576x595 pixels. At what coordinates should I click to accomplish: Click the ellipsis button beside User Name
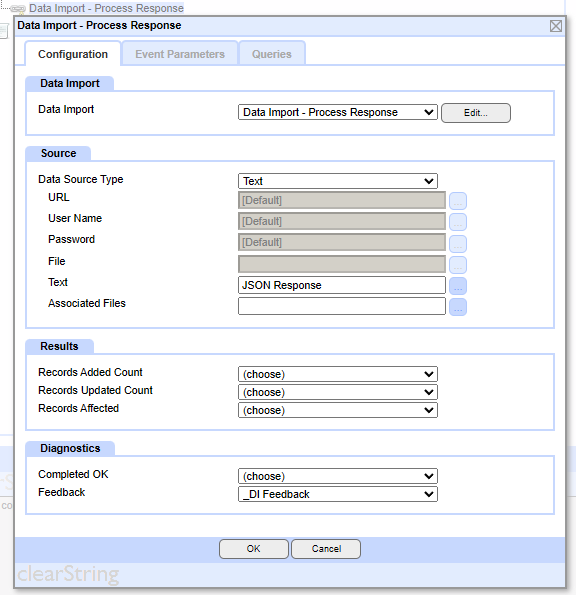[x=458, y=222]
